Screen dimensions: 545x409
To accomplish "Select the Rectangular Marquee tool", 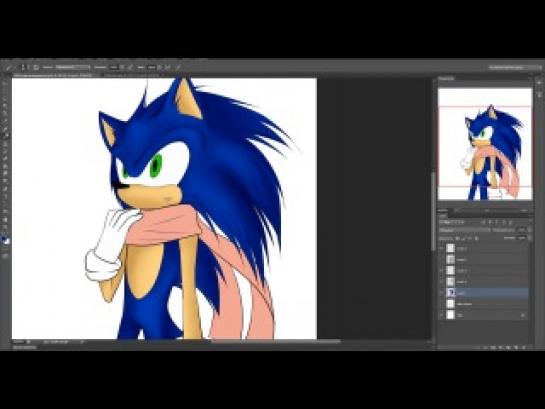I will click(x=6, y=91).
